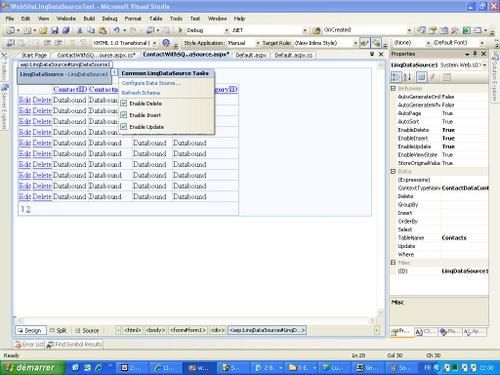Sort properties alphabetically with the A-Z icon
This screenshot has height=375, width=500.
407,77
